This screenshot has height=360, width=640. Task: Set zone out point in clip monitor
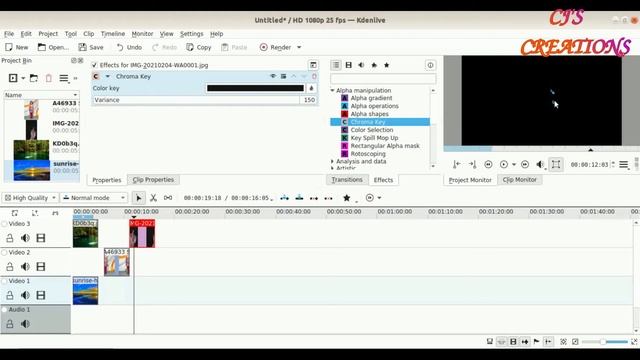(472, 164)
